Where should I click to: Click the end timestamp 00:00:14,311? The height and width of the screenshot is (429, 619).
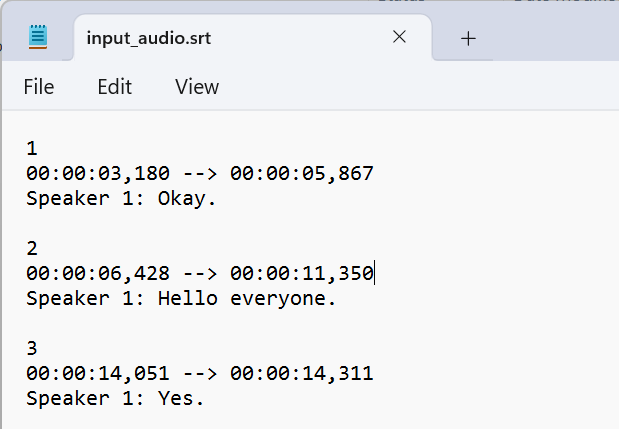(302, 373)
